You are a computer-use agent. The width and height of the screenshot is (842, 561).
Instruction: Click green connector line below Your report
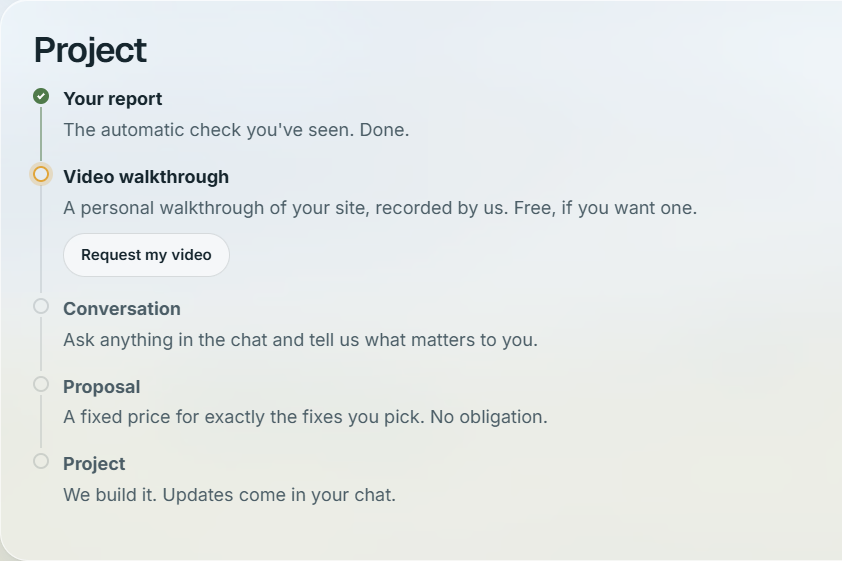[41, 134]
